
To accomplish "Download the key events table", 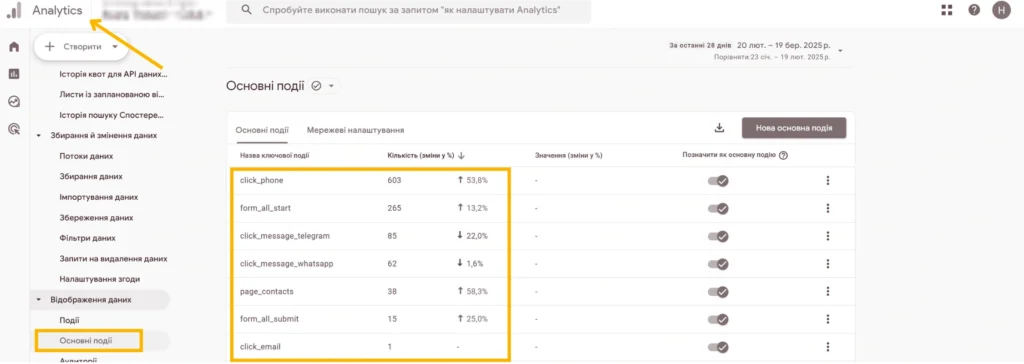I will pyautogui.click(x=720, y=128).
